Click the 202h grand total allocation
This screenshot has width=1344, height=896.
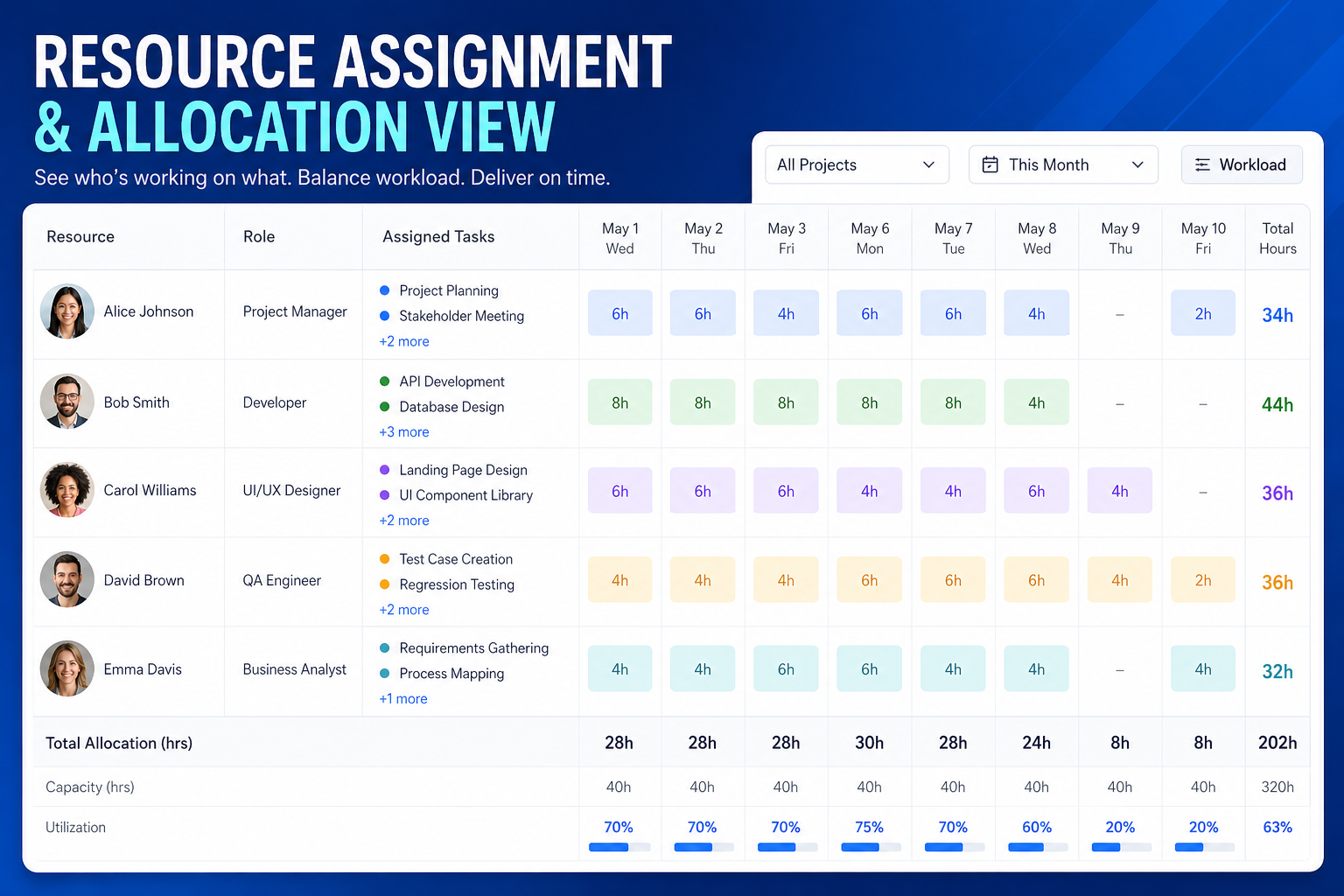point(1277,743)
